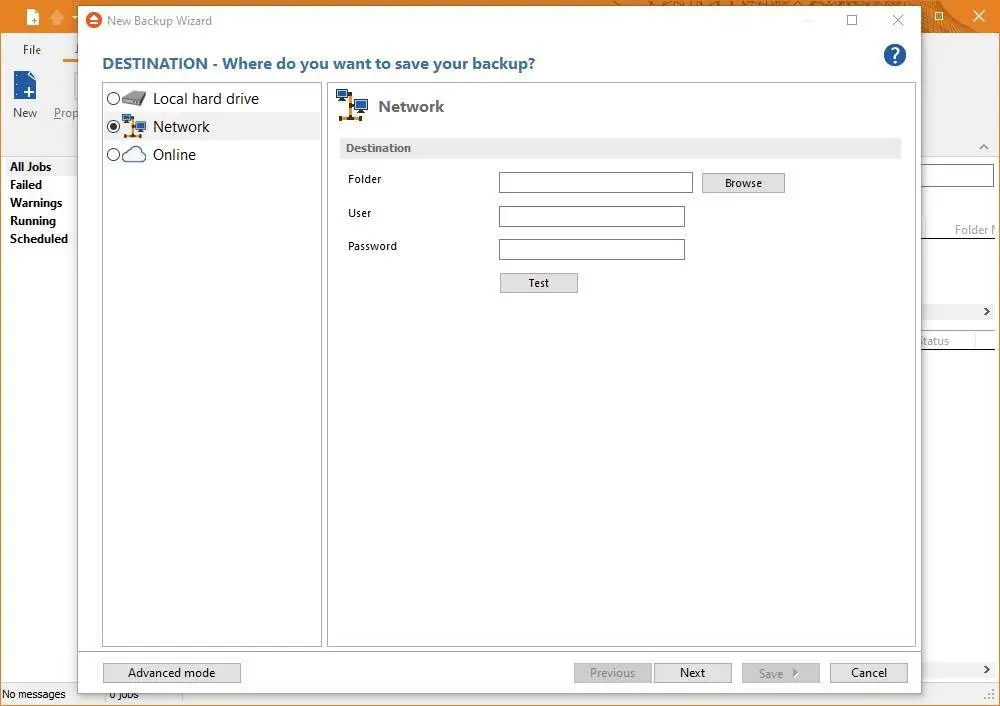
Task: Switch to Advanced mode
Action: coord(172,673)
